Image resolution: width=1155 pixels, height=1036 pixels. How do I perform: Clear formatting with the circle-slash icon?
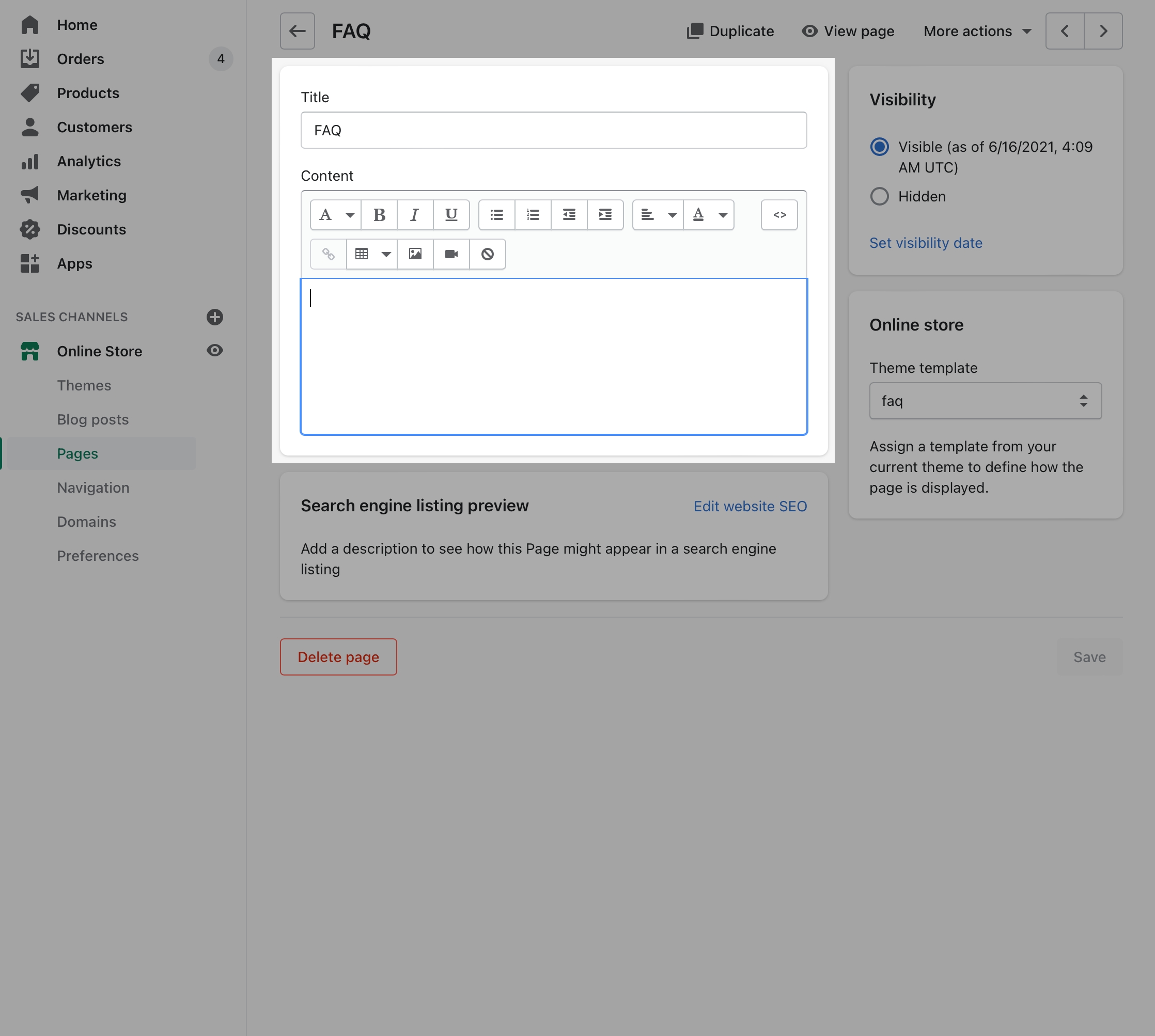487,254
